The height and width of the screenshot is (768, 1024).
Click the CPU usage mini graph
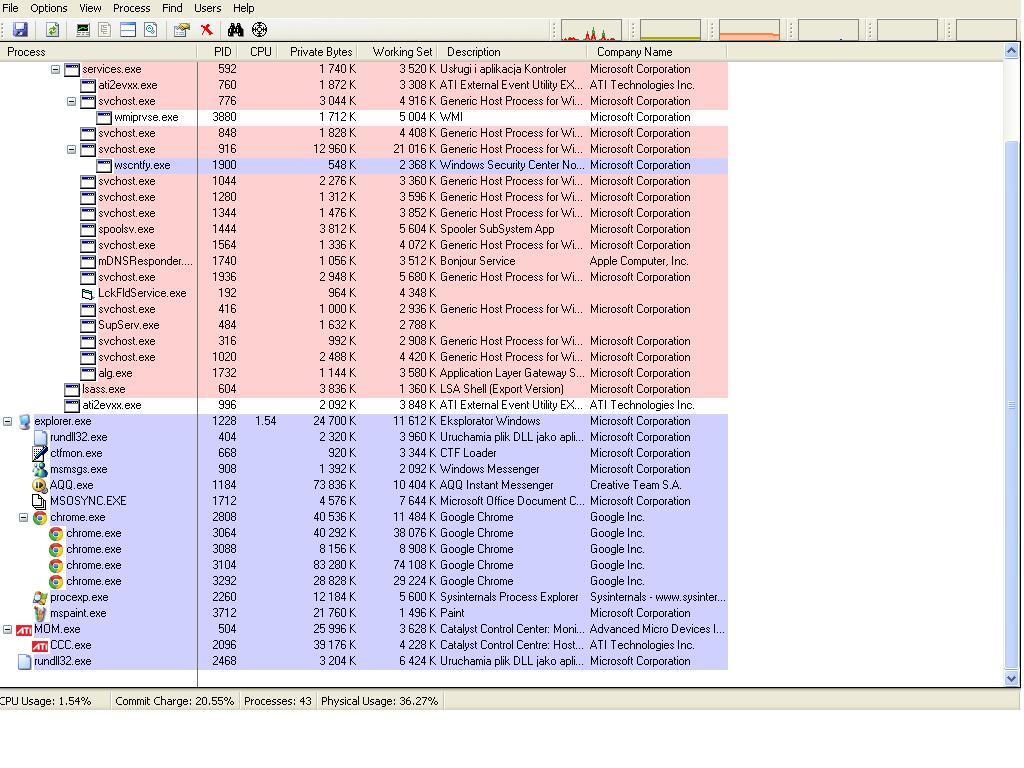click(x=591, y=30)
